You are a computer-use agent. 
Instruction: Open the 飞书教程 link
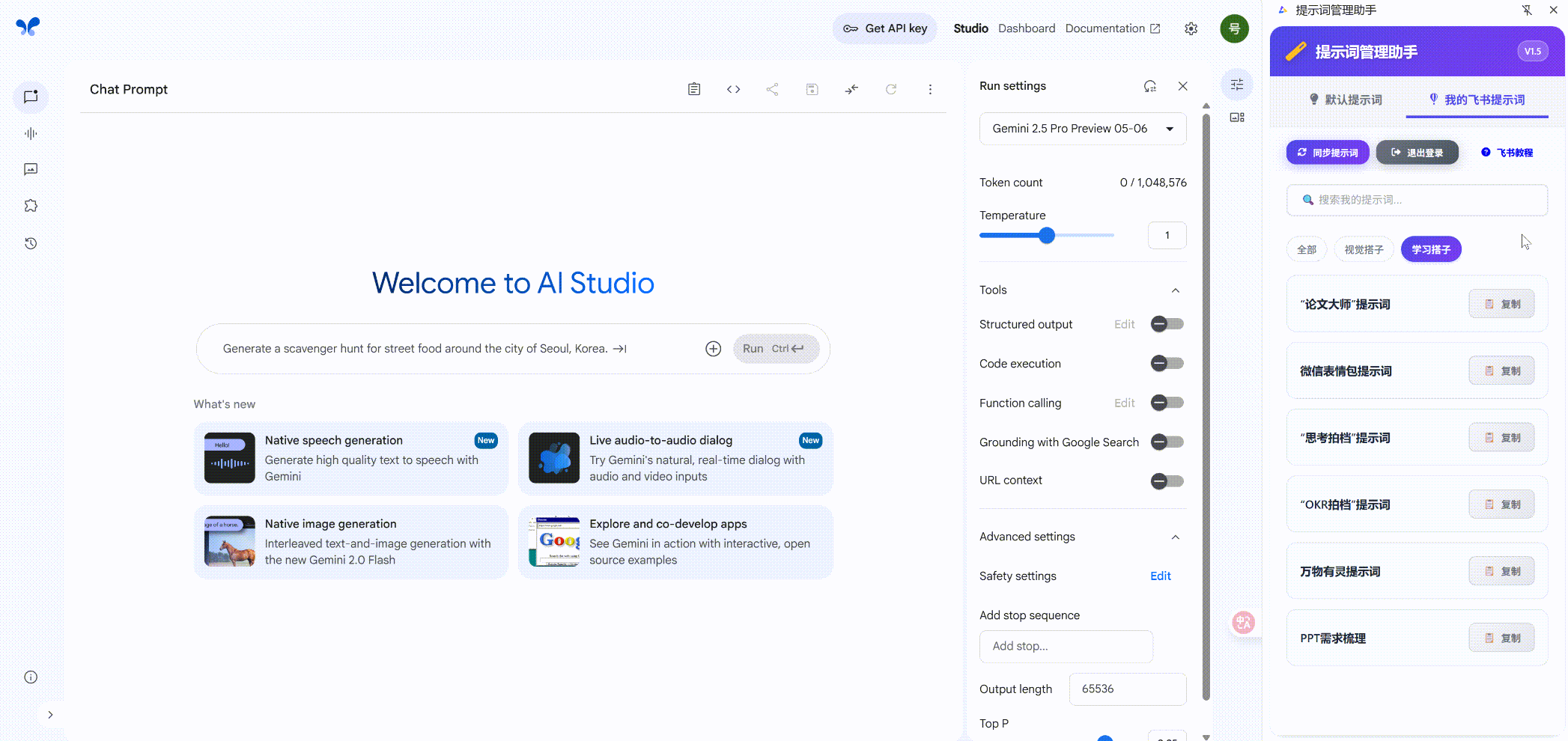point(1507,153)
